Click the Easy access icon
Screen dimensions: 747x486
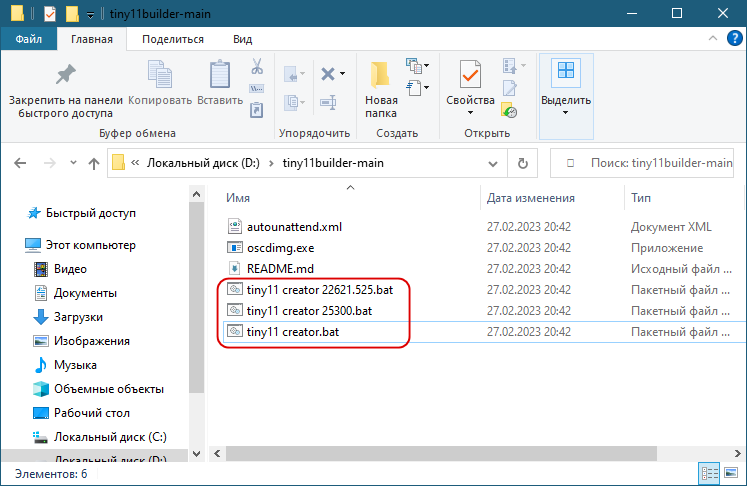coord(414,88)
